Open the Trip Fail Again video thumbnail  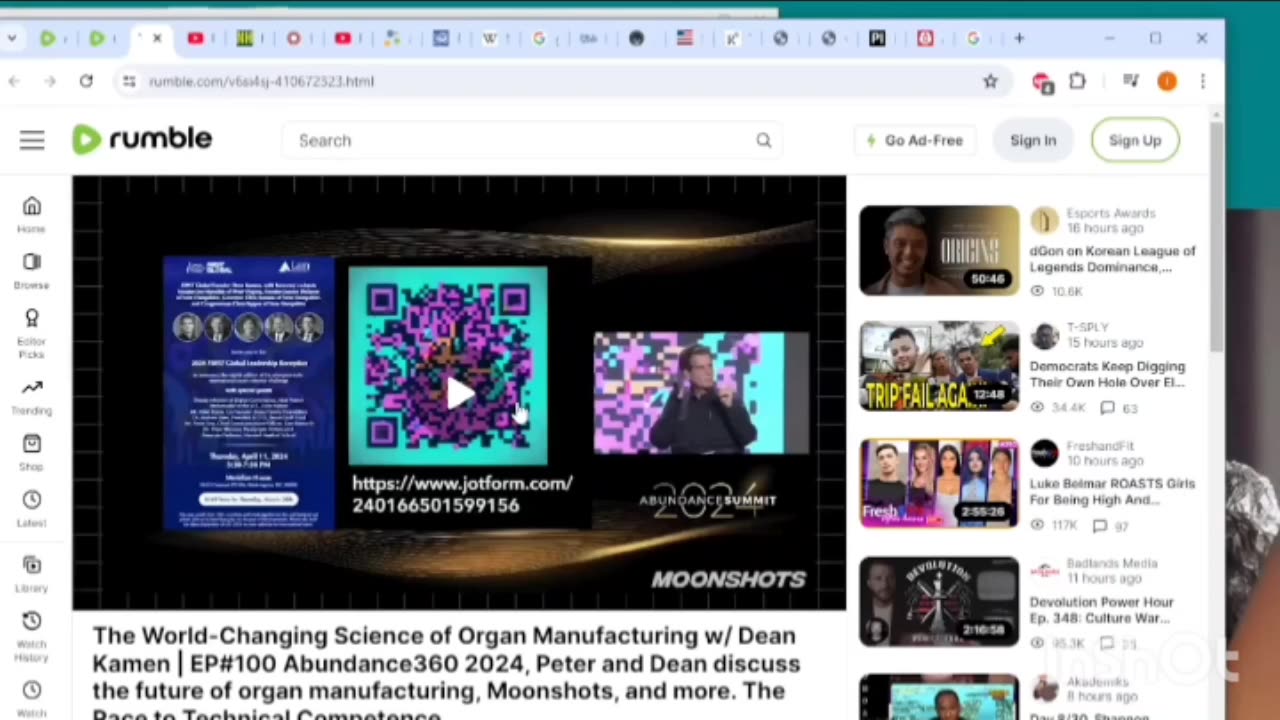tap(939, 366)
